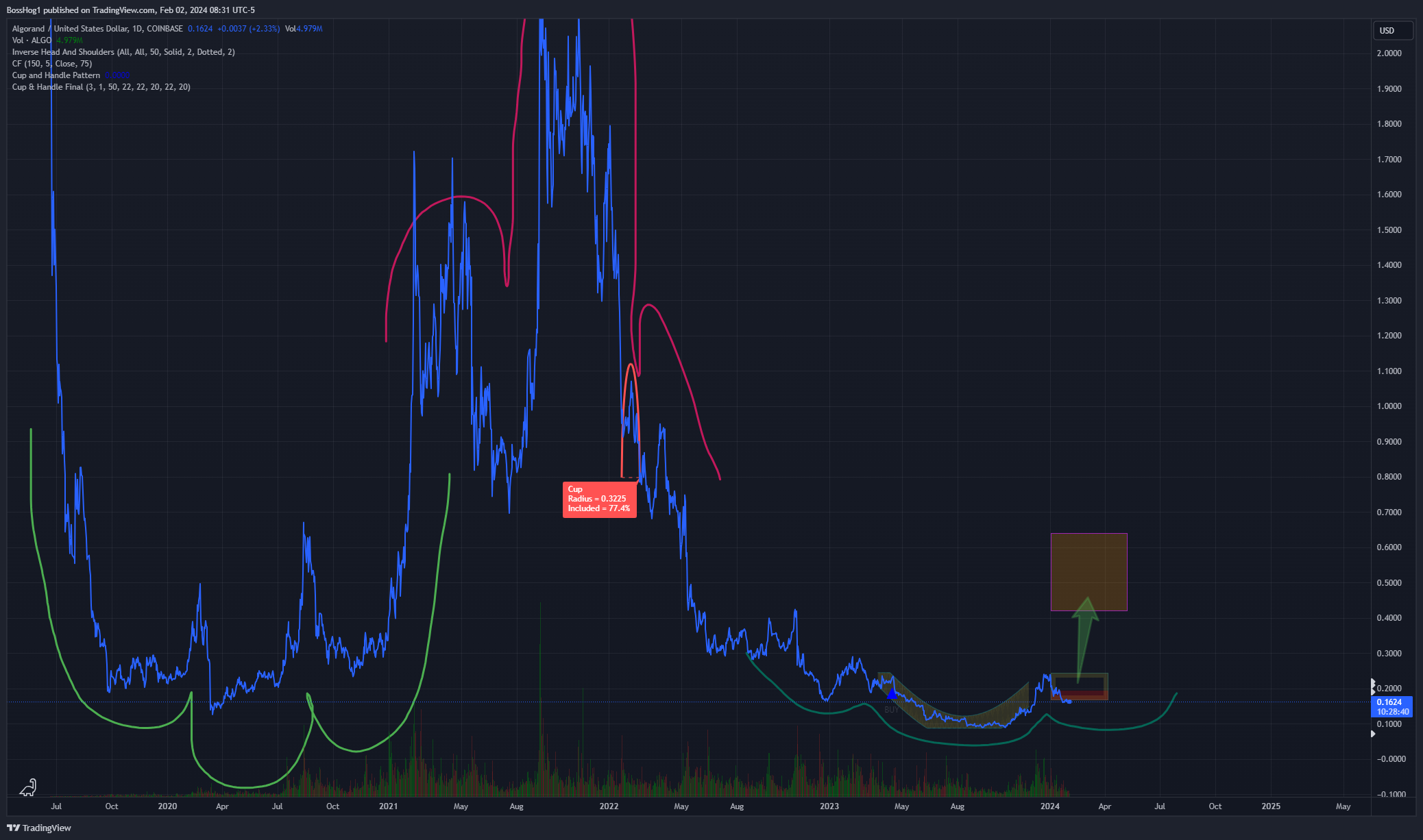This screenshot has height=840, width=1423.
Task: Click the arrow marker below the 0.1000 label
Action: point(1373,734)
